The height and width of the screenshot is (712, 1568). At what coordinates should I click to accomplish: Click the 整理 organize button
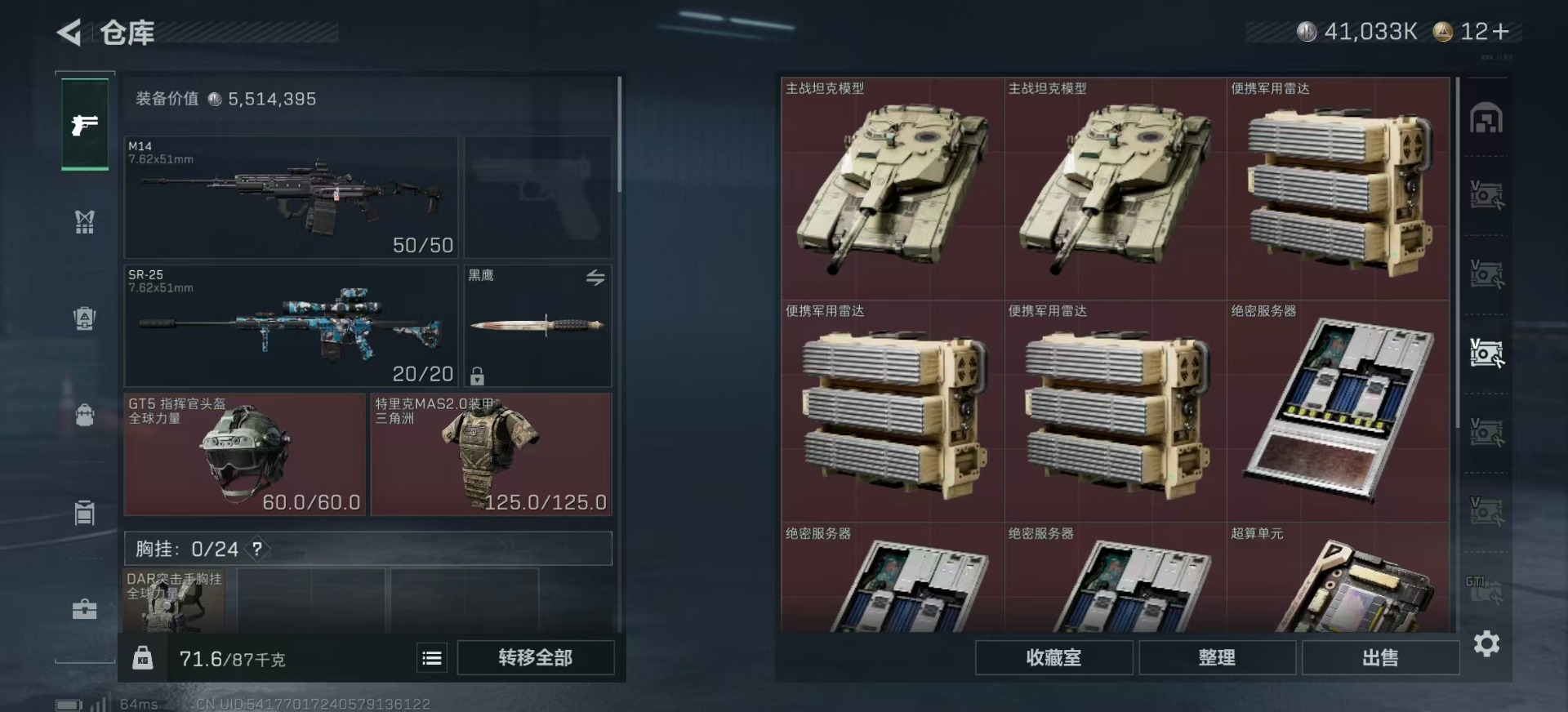click(1217, 657)
